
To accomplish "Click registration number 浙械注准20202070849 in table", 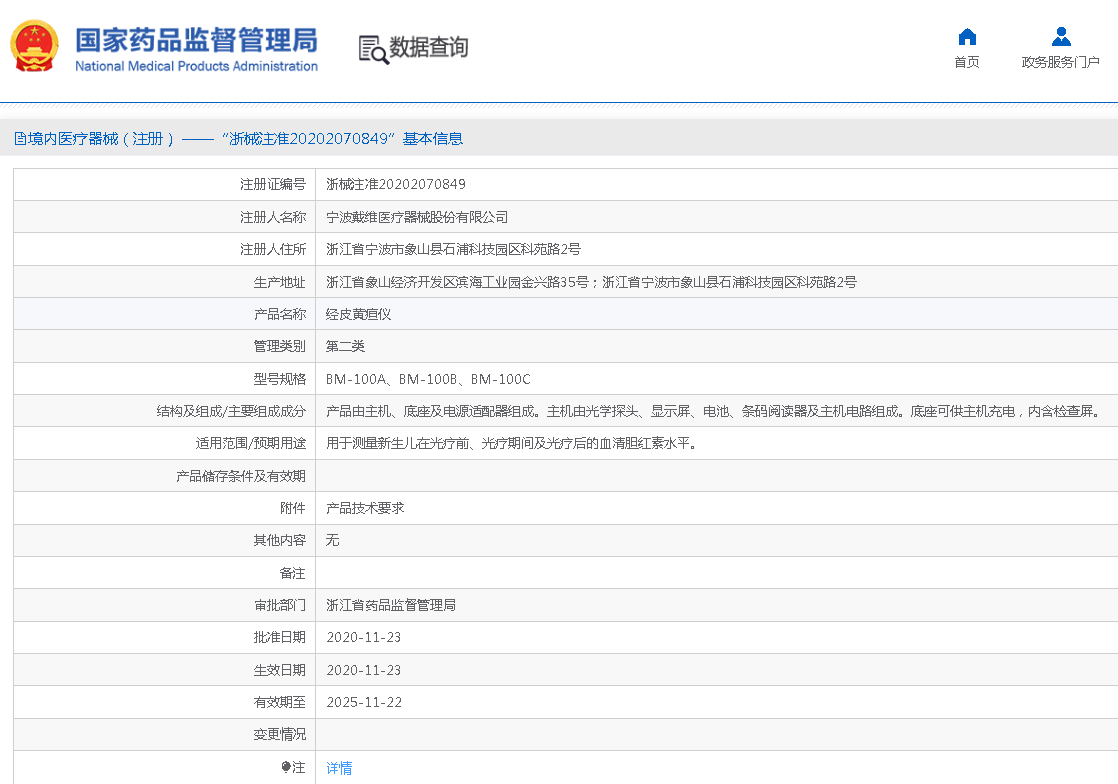I will coord(396,184).
